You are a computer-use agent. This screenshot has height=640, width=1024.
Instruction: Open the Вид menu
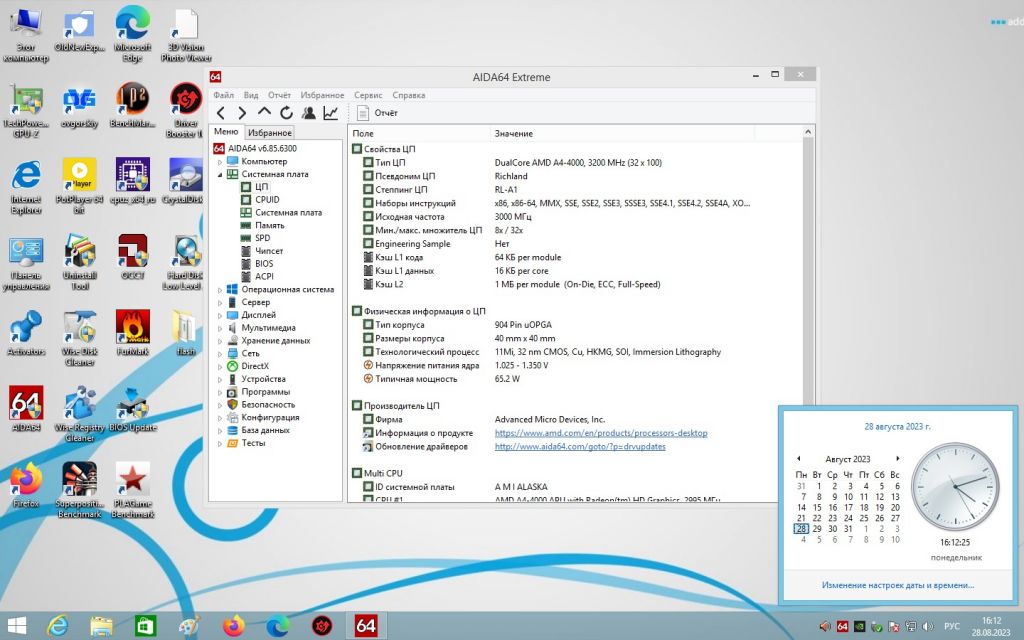point(251,95)
